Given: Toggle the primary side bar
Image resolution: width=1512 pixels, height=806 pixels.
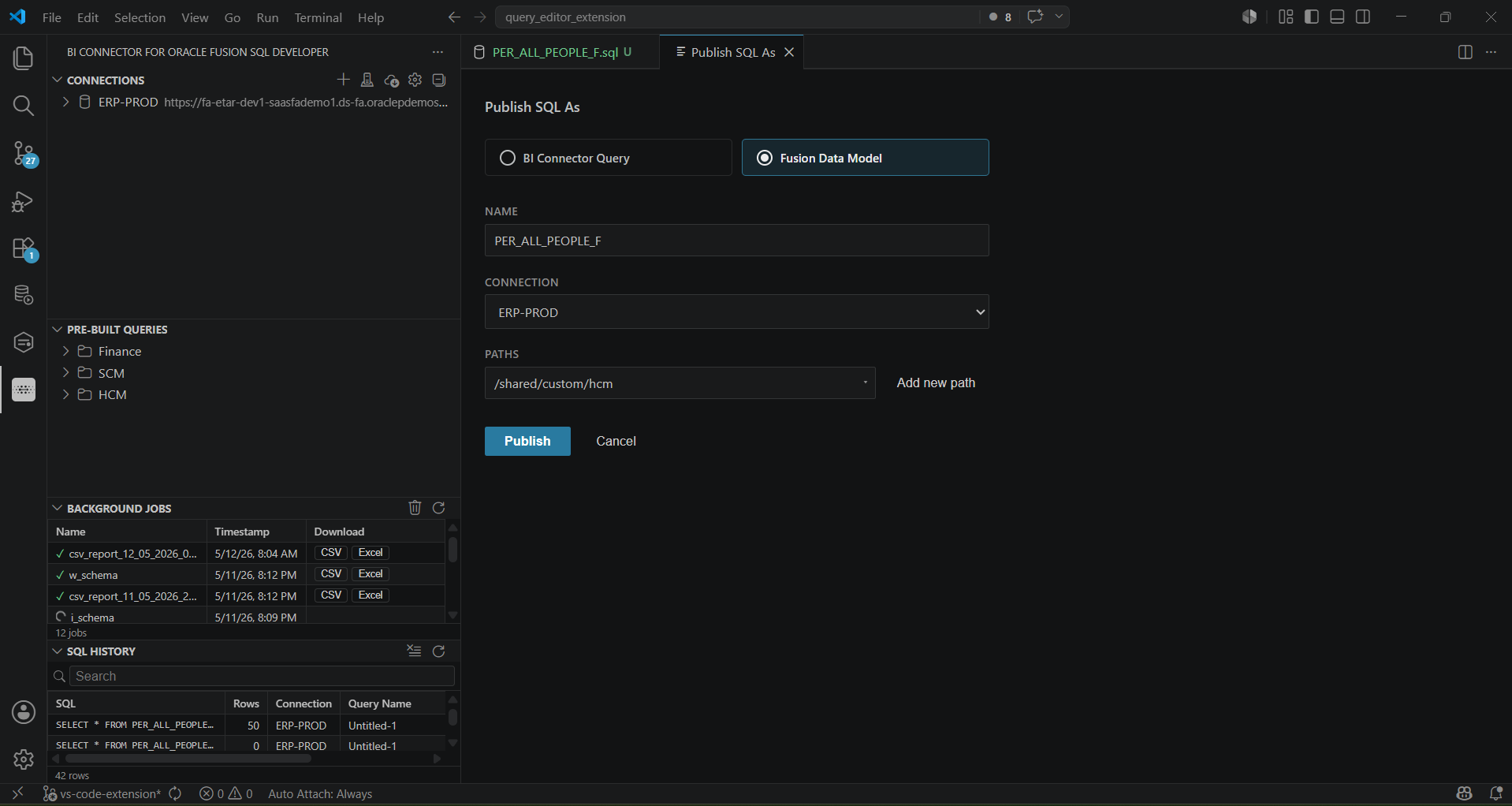Looking at the screenshot, I should pos(1312,17).
